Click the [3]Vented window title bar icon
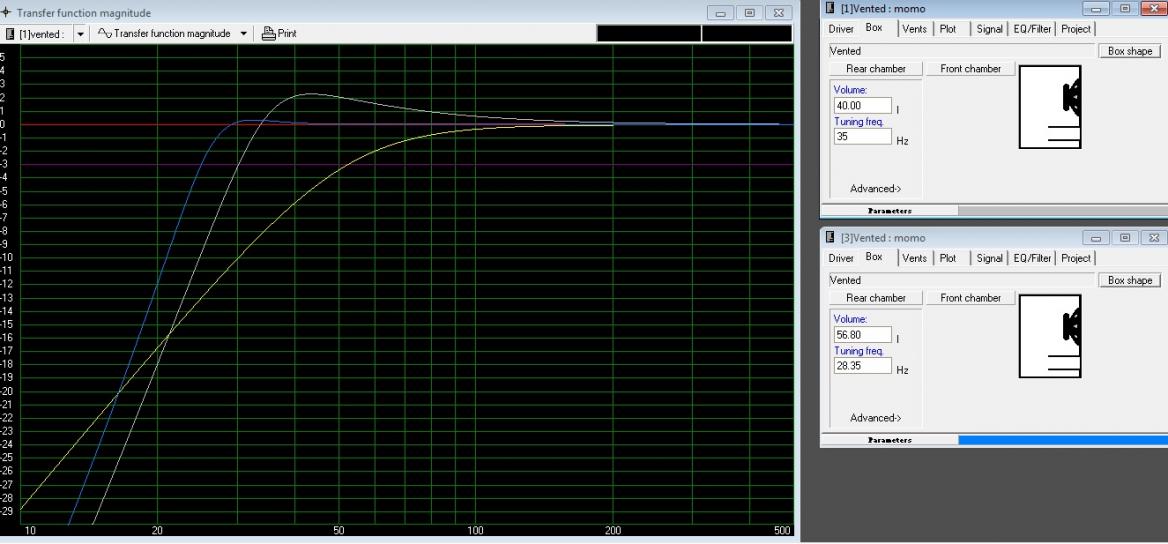This screenshot has width=1168, height=544. pyautogui.click(x=829, y=238)
